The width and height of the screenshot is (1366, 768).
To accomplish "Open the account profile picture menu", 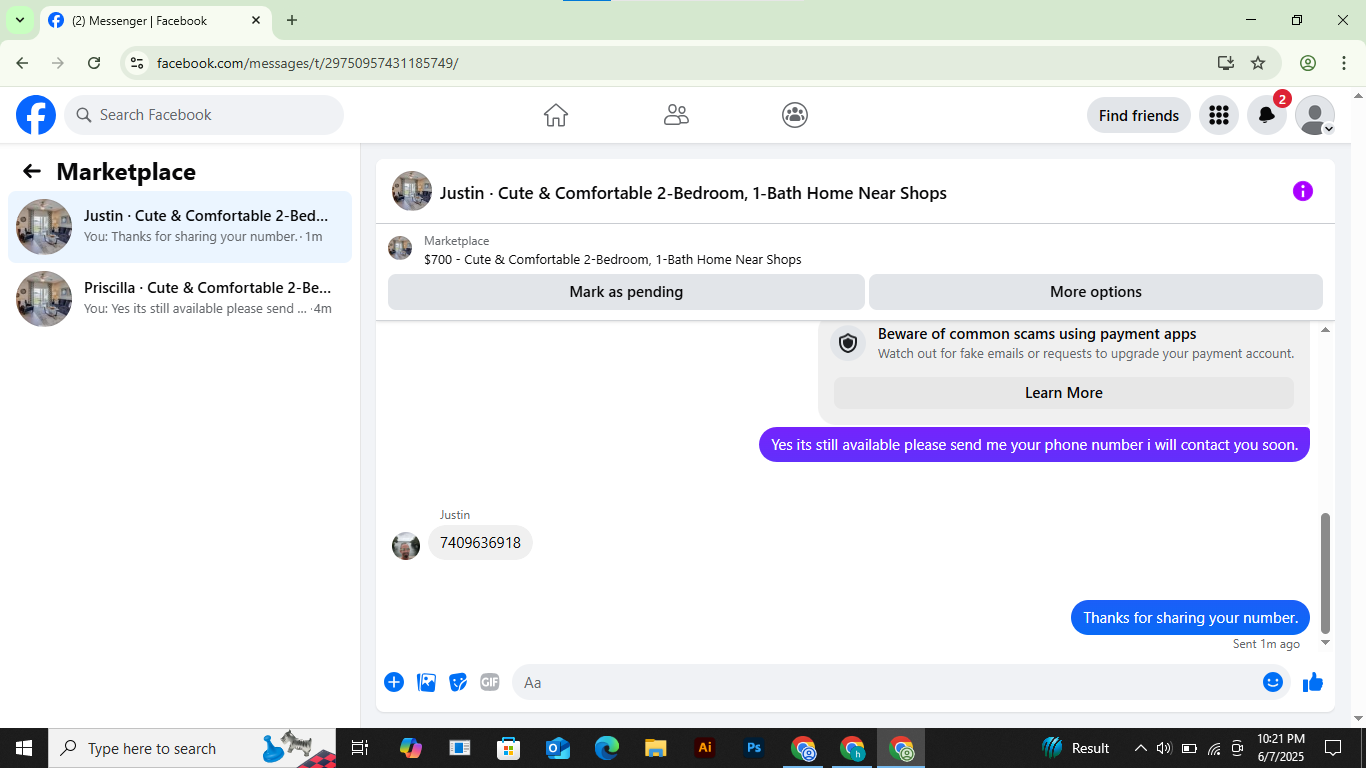I will coord(1314,115).
